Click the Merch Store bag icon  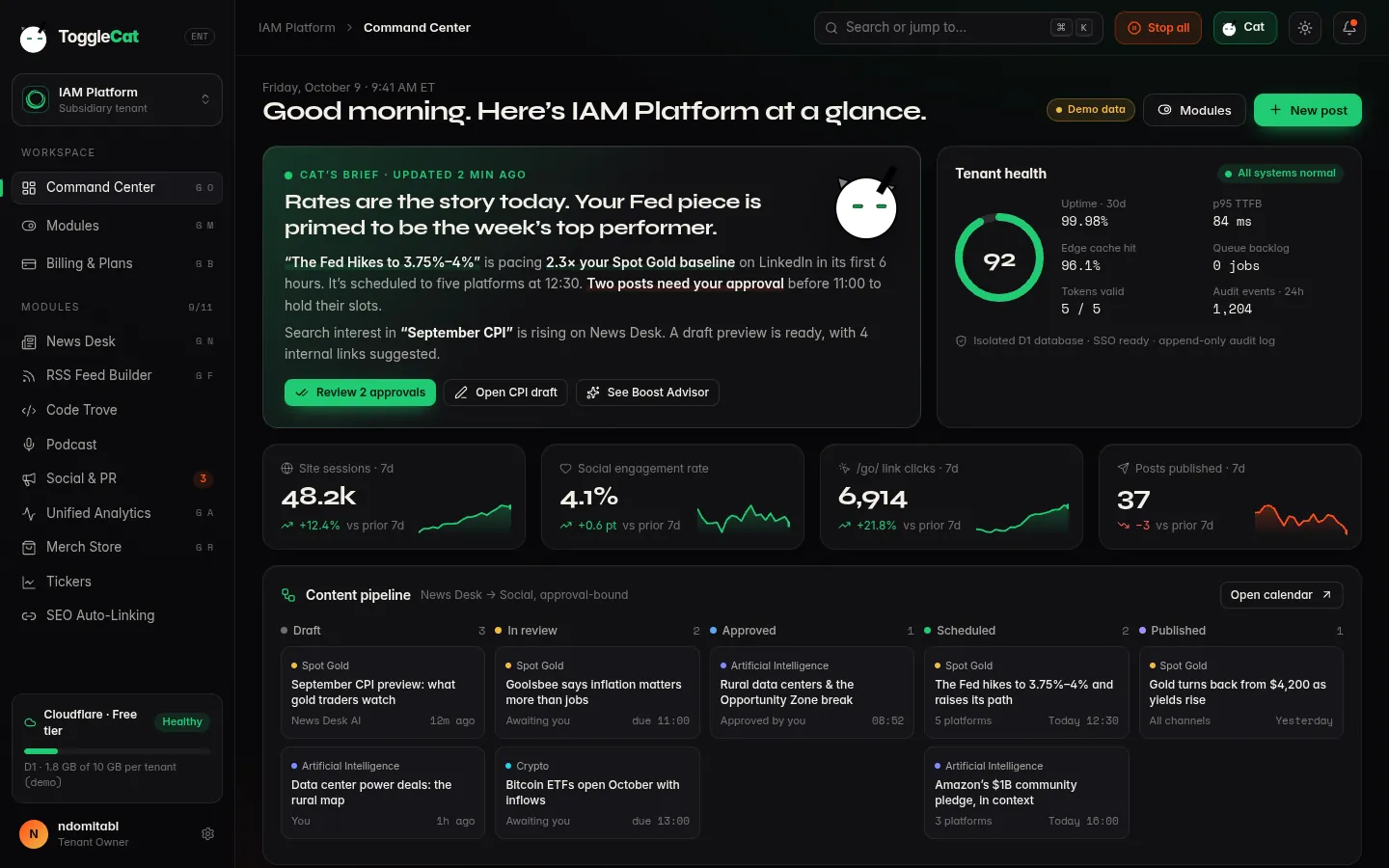(29, 548)
